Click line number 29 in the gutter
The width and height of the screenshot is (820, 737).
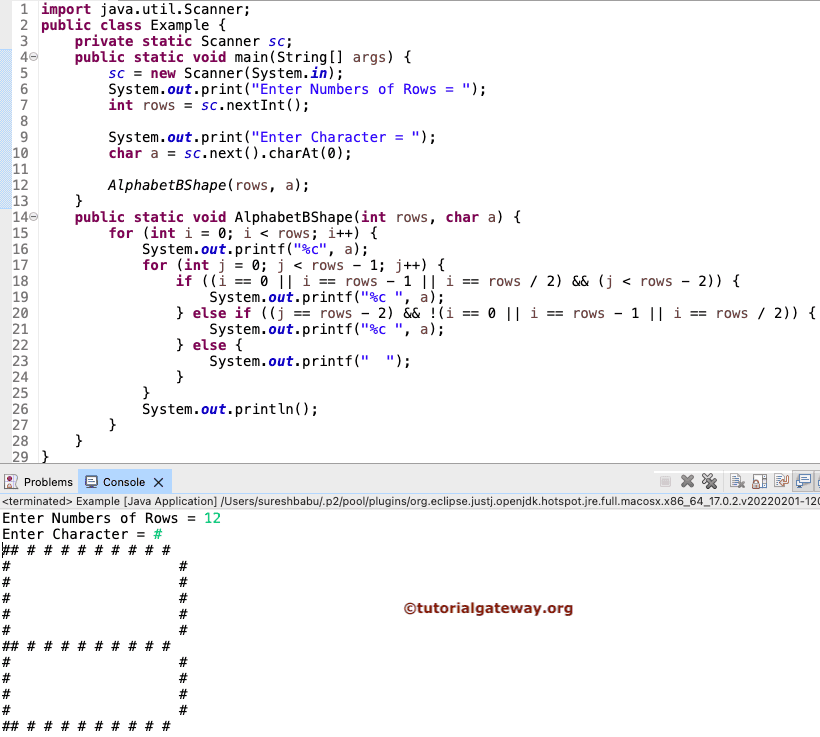[x=20, y=457]
